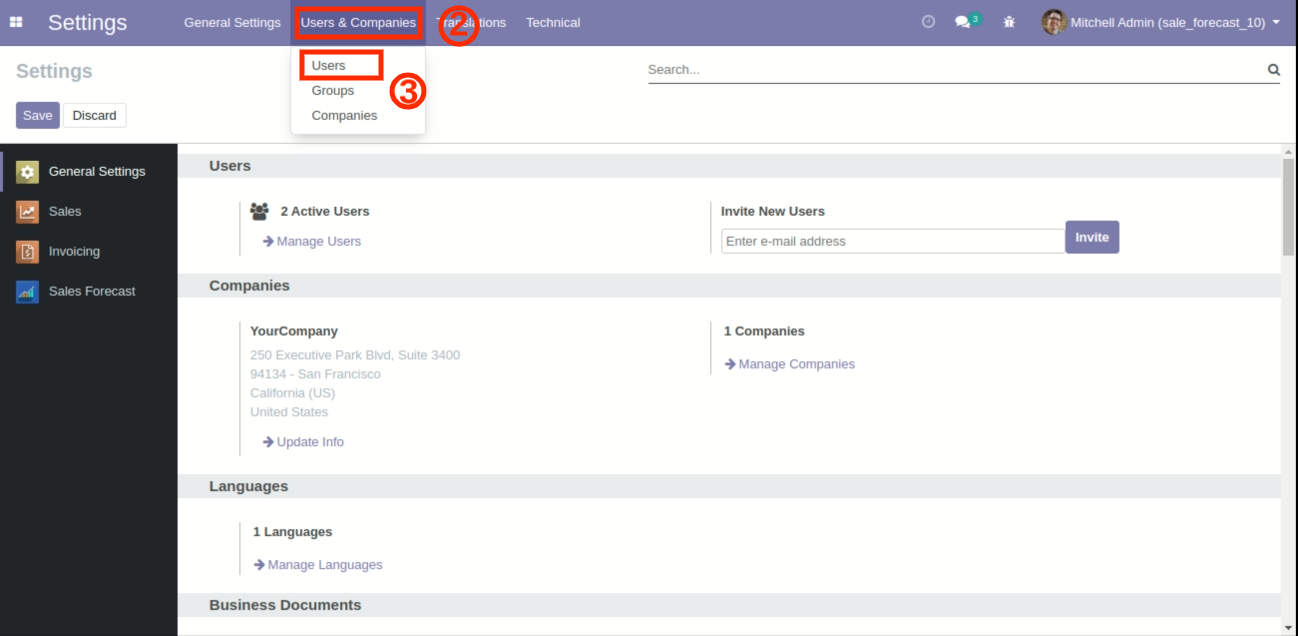
Task: Follow the Manage Users link
Action: pos(312,241)
